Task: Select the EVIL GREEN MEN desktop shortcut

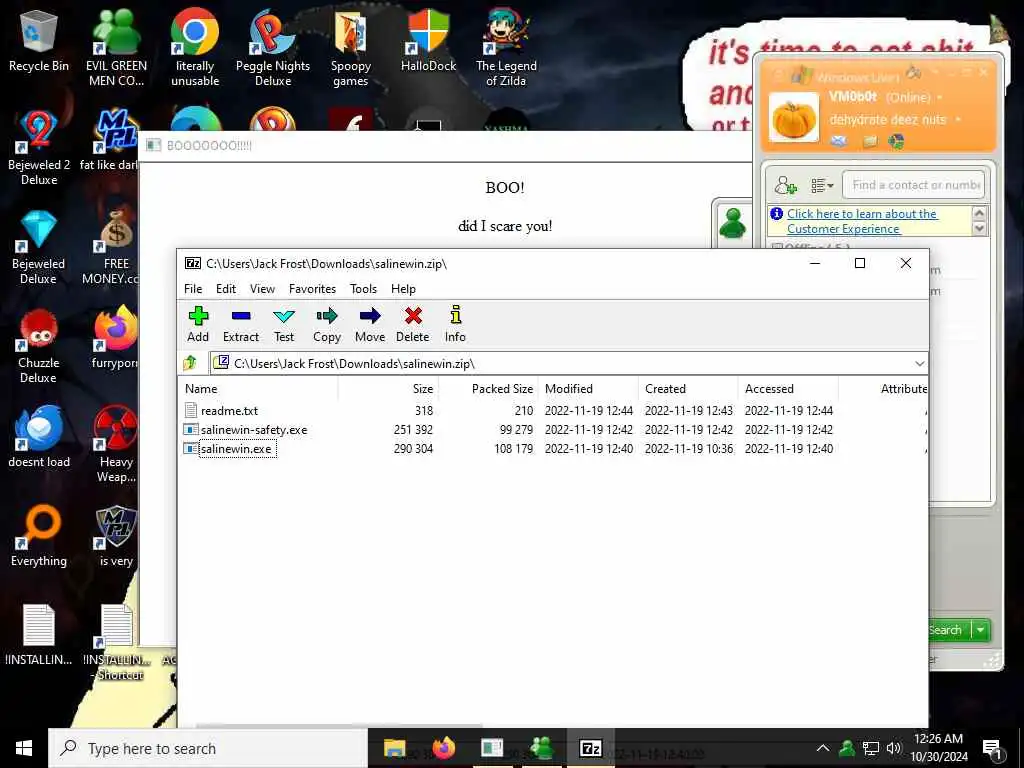Action: (116, 48)
